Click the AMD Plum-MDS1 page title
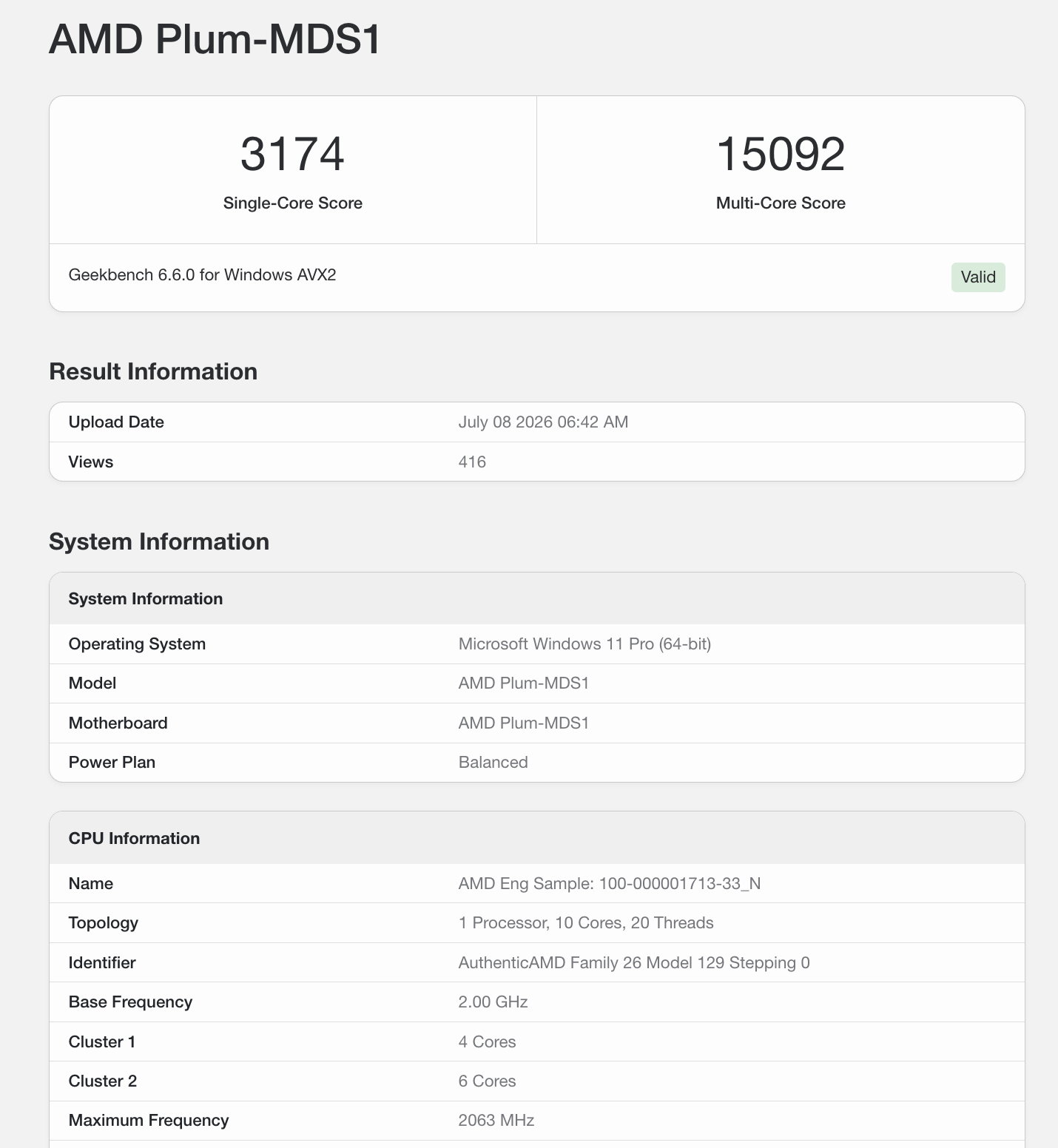The width and height of the screenshot is (1058, 1148). click(x=215, y=39)
